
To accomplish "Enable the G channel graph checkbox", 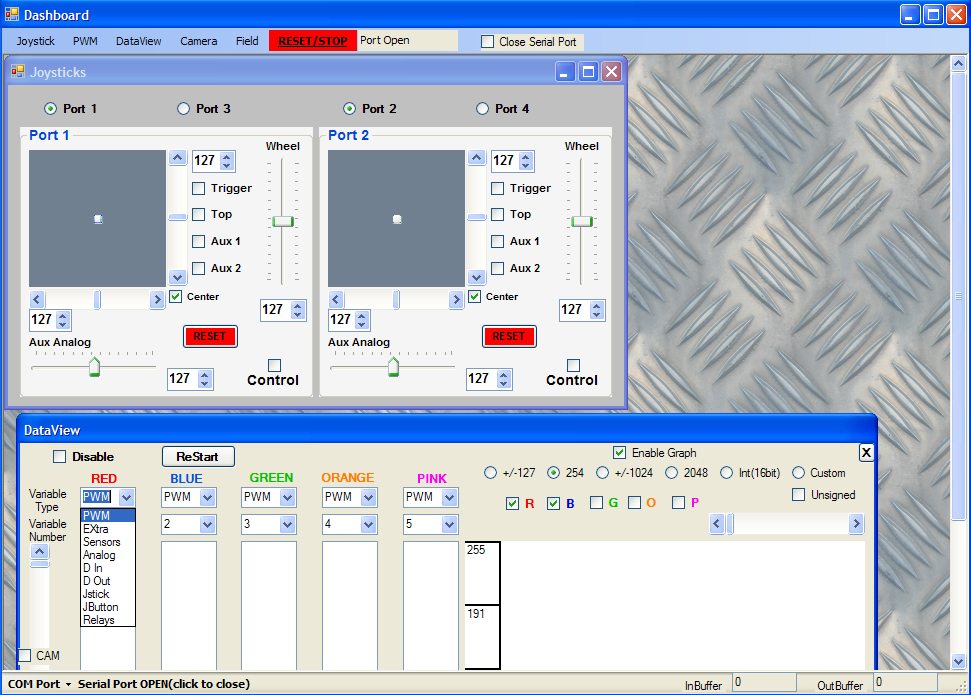I will tap(594, 503).
